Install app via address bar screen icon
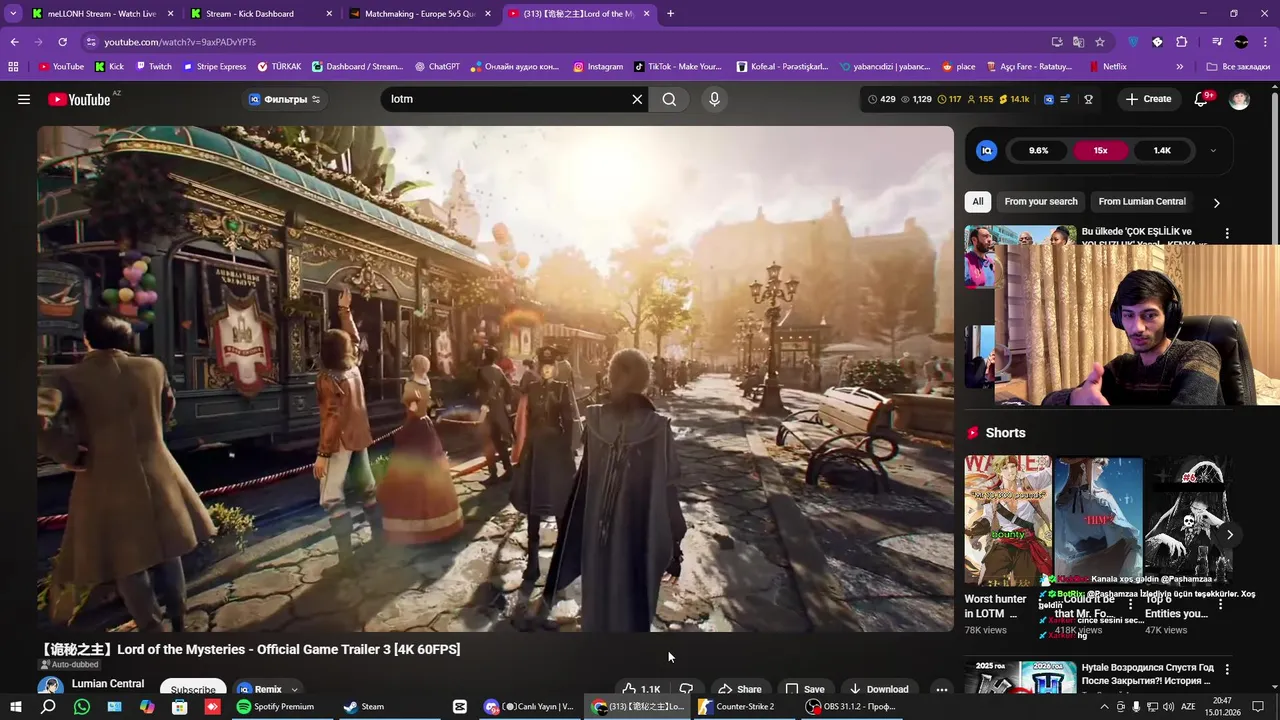The height and width of the screenshot is (720, 1280). coord(1057,42)
